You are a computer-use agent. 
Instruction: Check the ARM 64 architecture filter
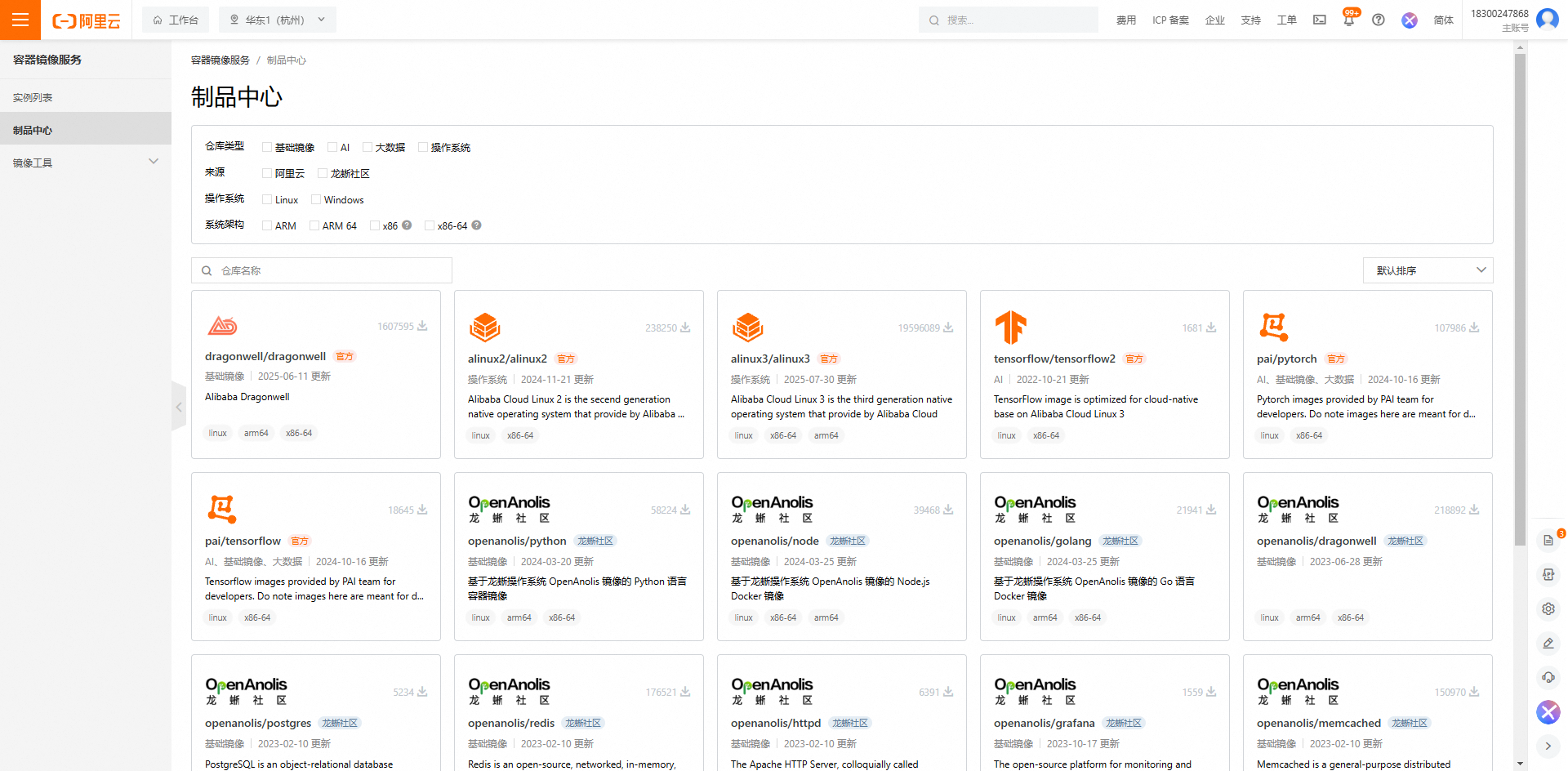pos(314,225)
